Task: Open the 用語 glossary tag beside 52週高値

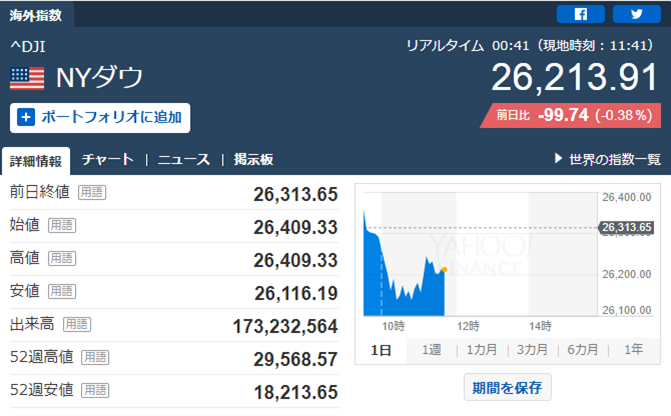Action: (95, 357)
